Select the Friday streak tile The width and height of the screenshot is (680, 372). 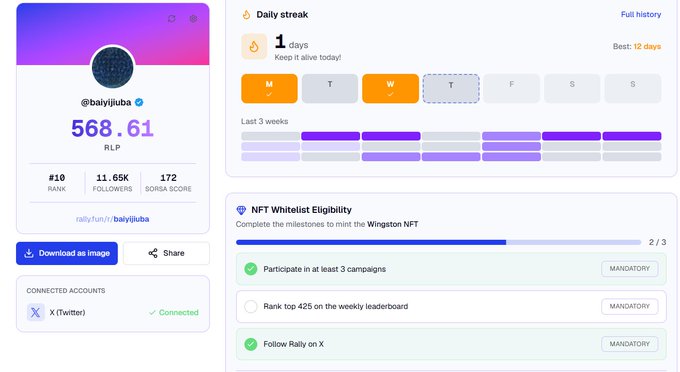point(512,88)
